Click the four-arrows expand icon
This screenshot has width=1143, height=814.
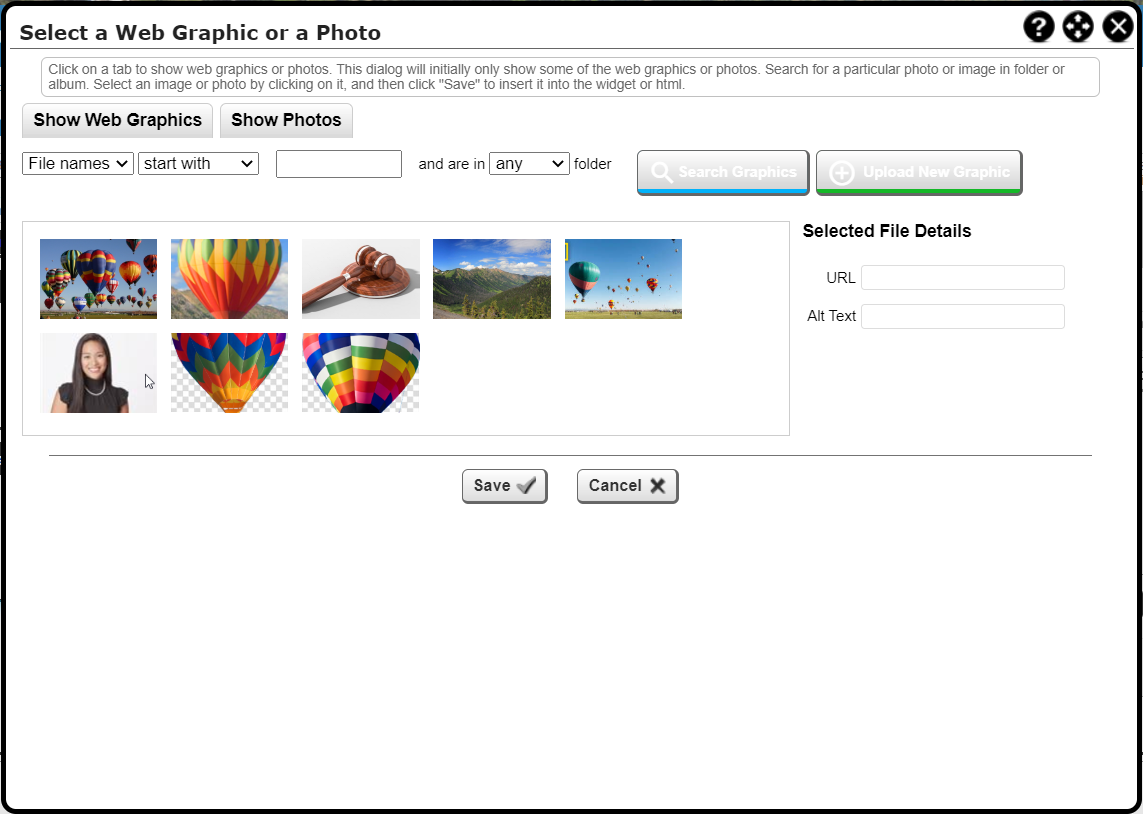[x=1077, y=26]
